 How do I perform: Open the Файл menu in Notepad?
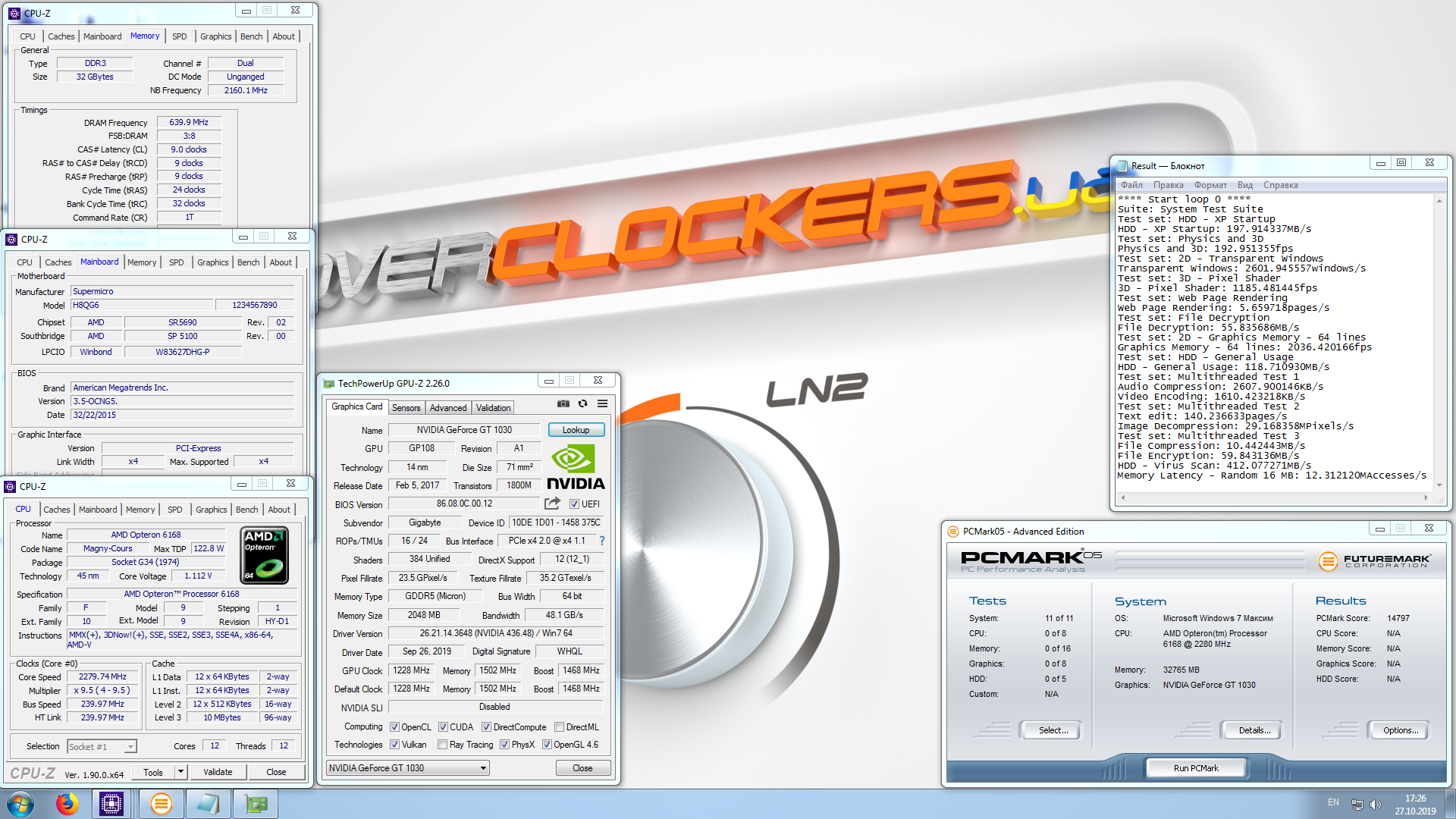pos(1131,185)
